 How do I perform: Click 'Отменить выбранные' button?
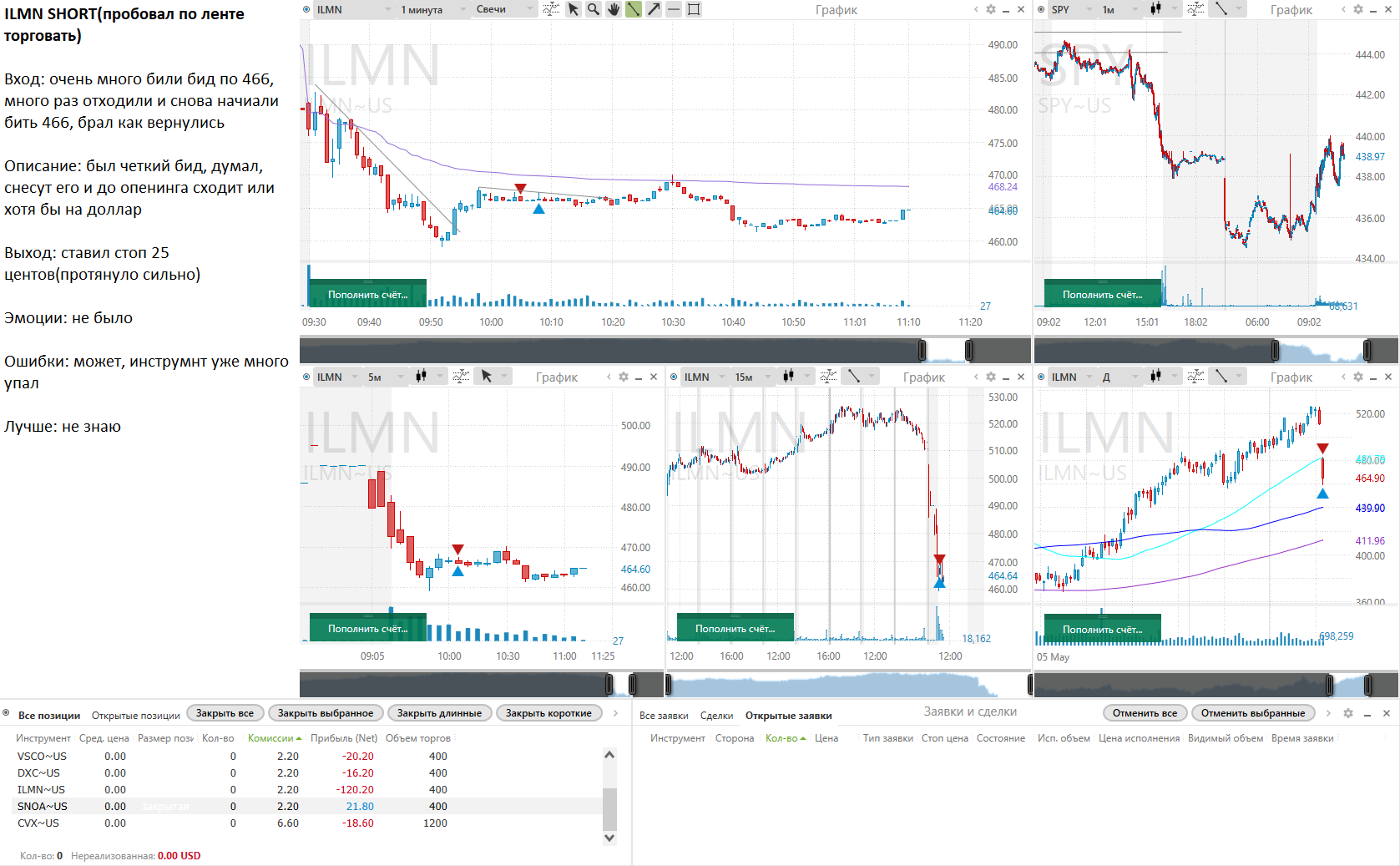[x=1252, y=713]
